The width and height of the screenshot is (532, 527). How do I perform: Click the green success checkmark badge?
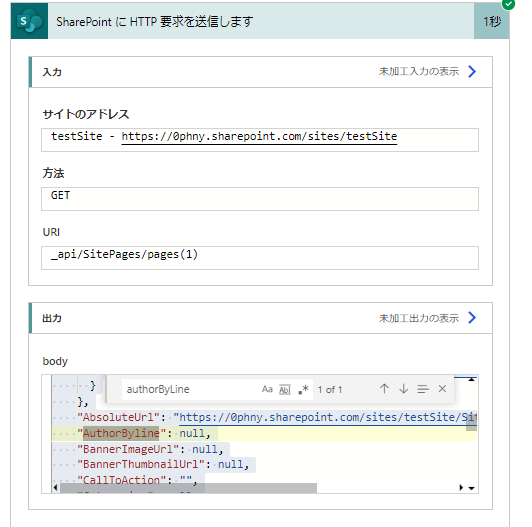coord(508,4)
